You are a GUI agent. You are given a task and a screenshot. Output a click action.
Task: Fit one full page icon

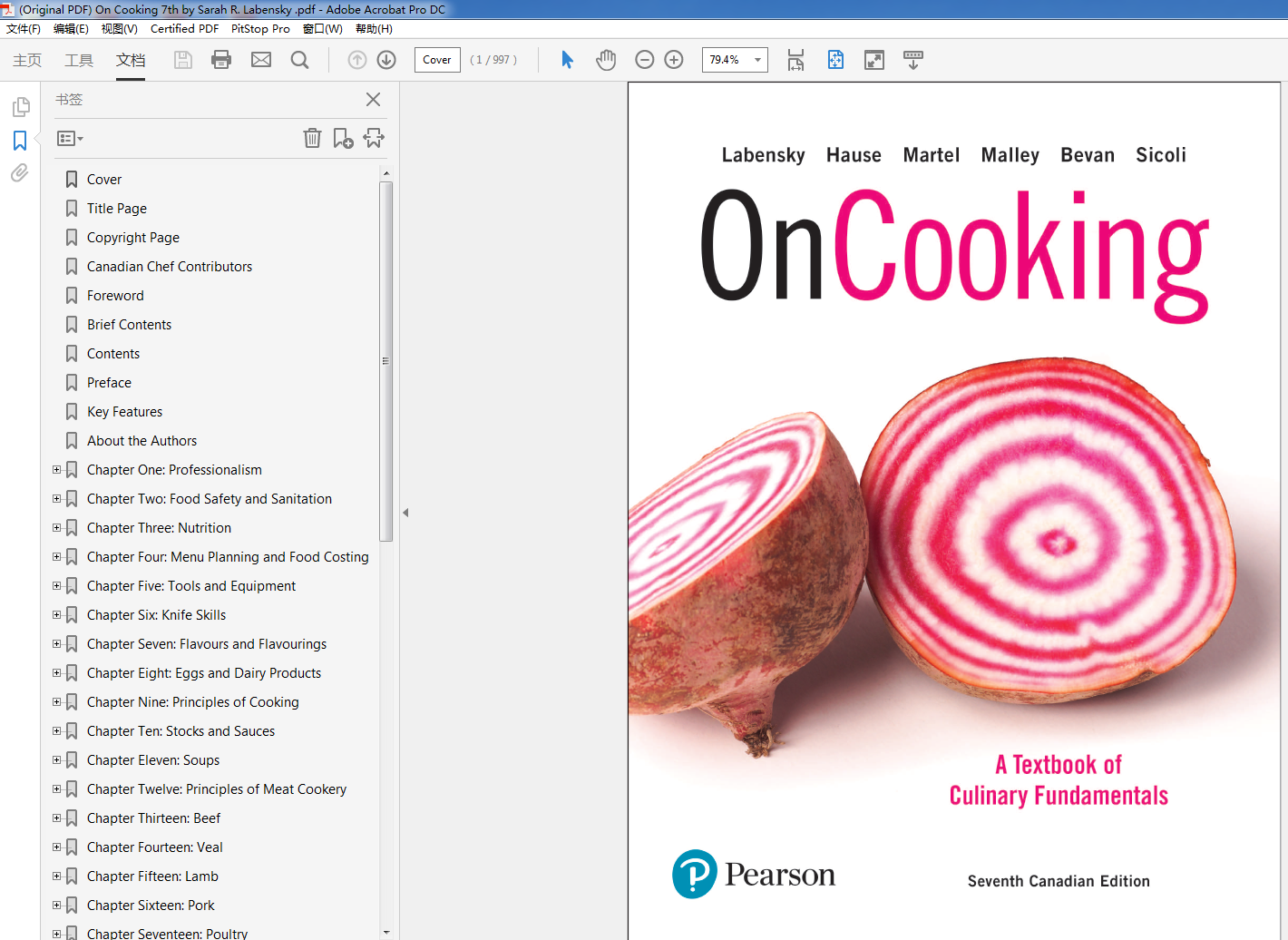click(835, 60)
